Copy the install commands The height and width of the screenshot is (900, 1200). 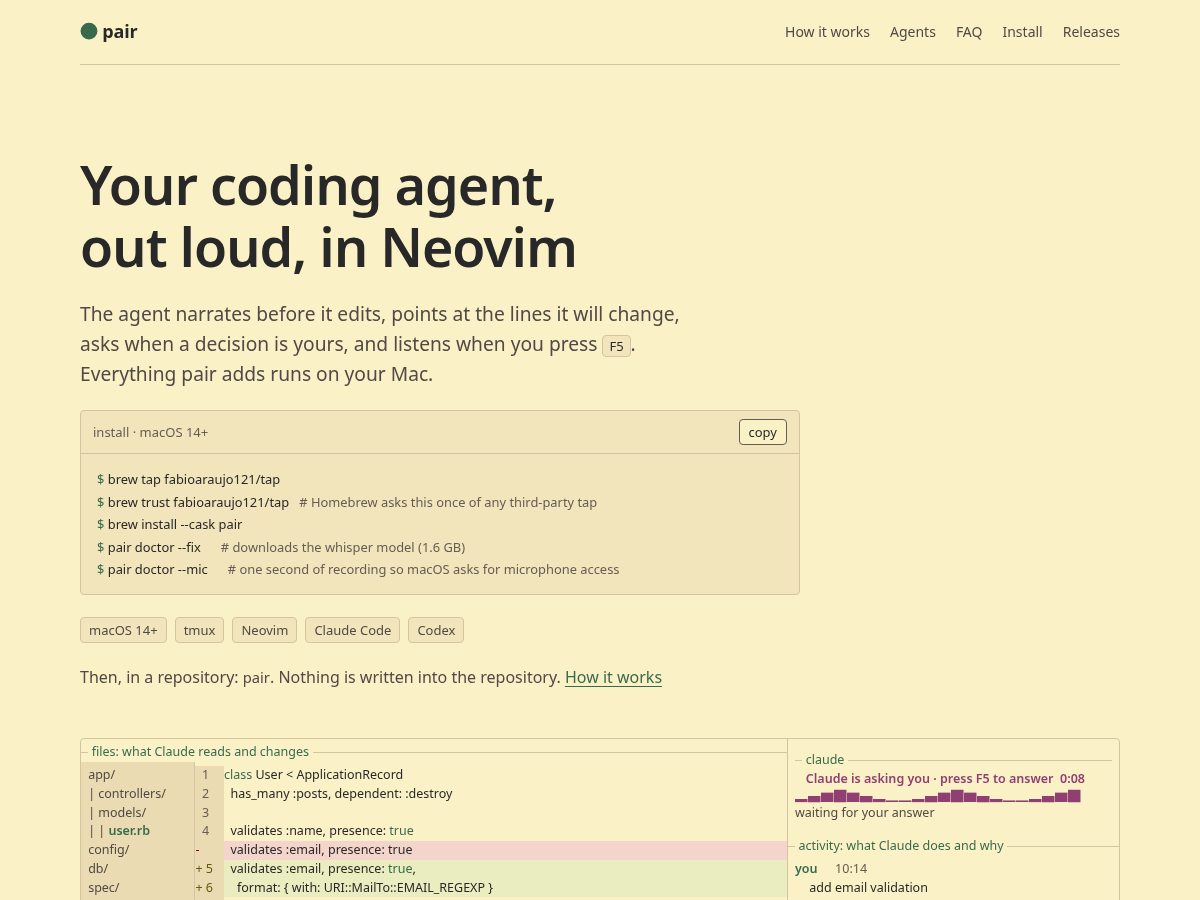763,432
